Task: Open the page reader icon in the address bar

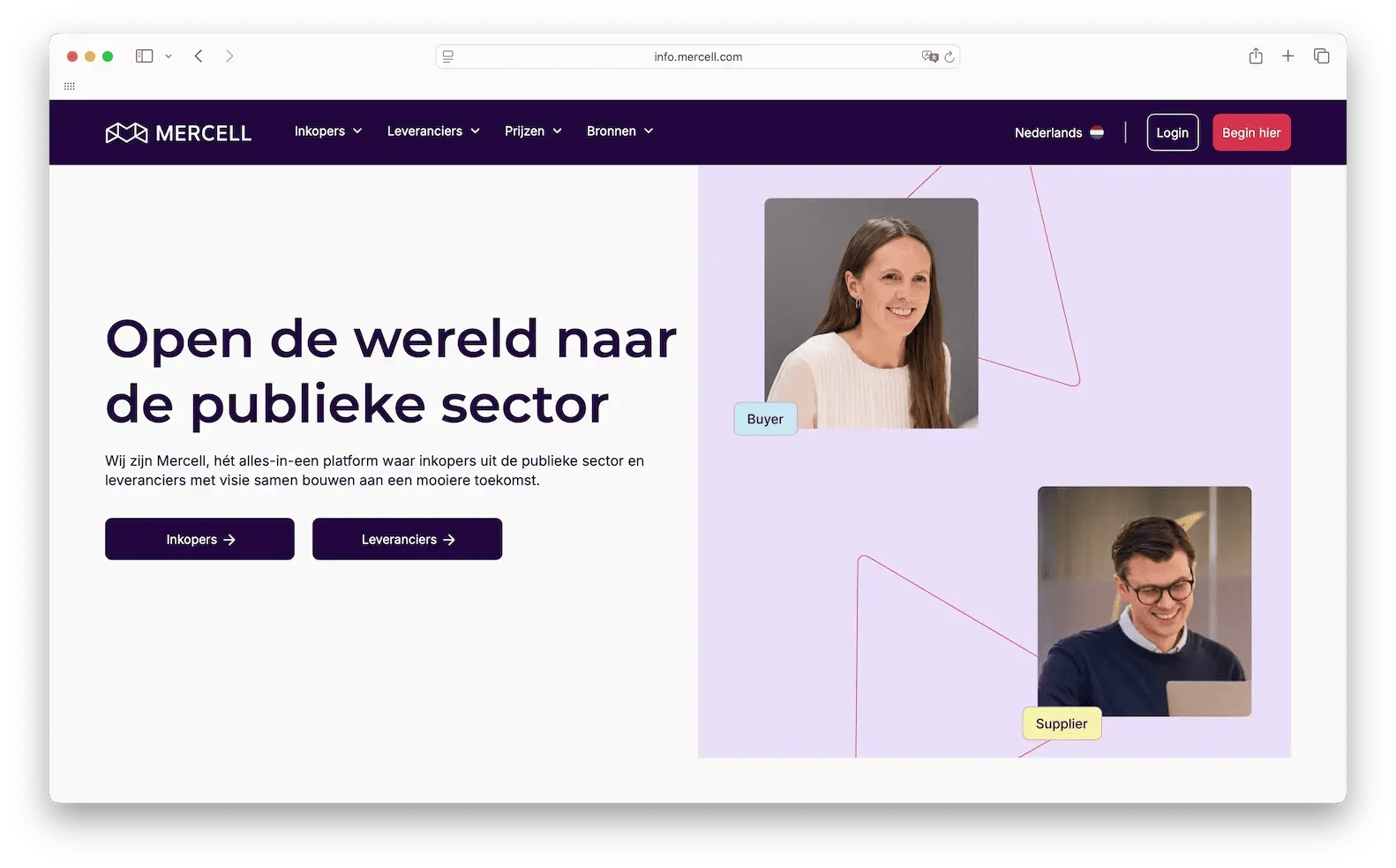Action: (448, 56)
